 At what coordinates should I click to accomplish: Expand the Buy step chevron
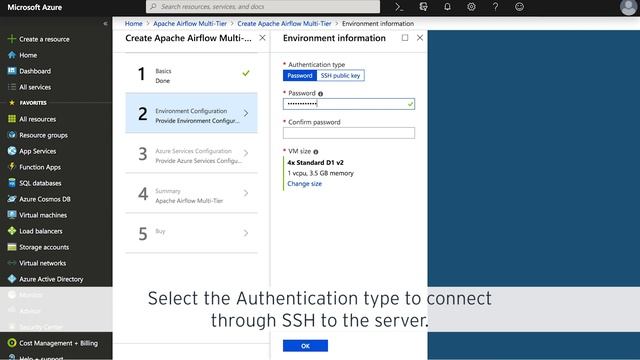246,233
